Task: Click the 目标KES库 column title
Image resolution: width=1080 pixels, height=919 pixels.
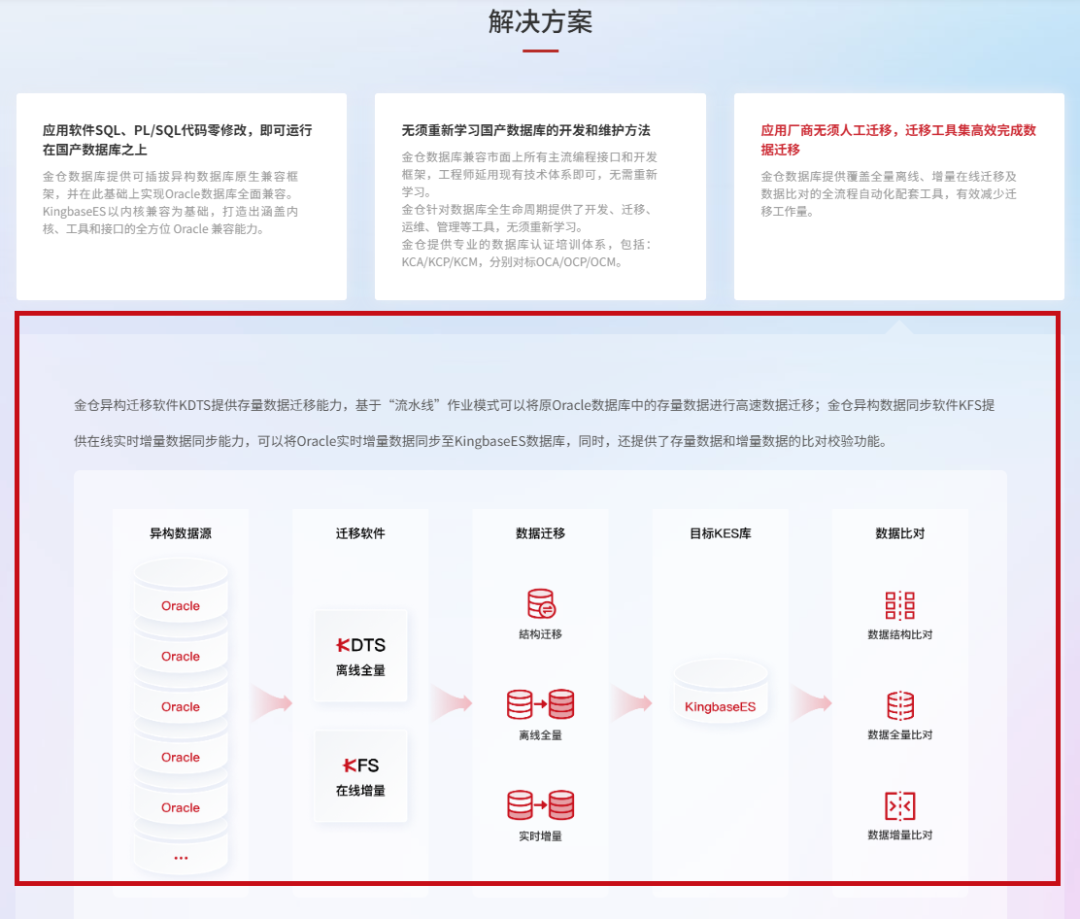Action: tap(720, 533)
